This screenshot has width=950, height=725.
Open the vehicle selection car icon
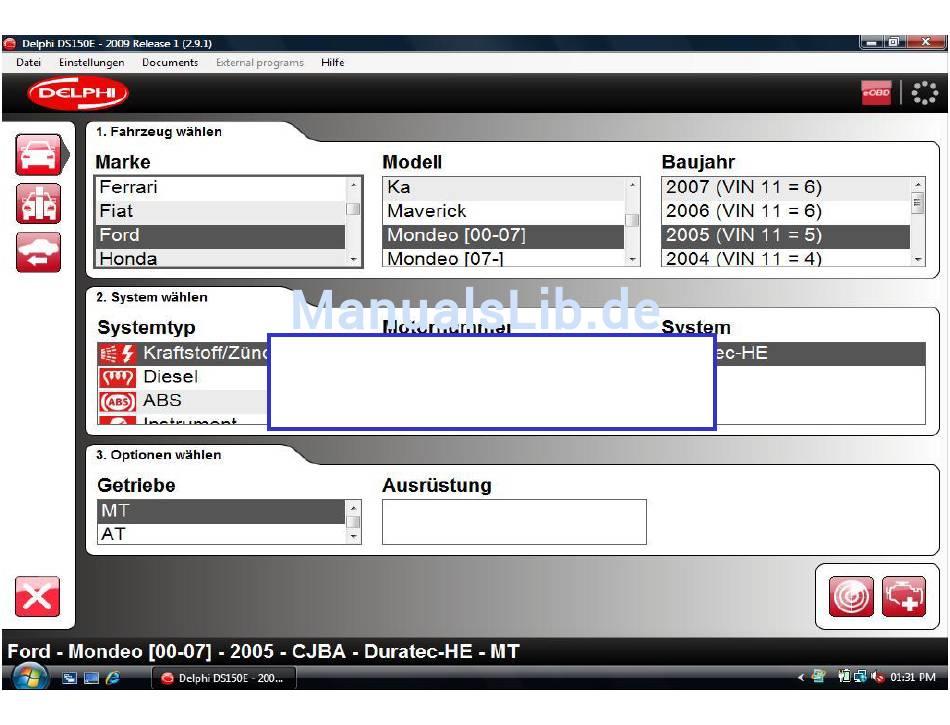point(38,155)
